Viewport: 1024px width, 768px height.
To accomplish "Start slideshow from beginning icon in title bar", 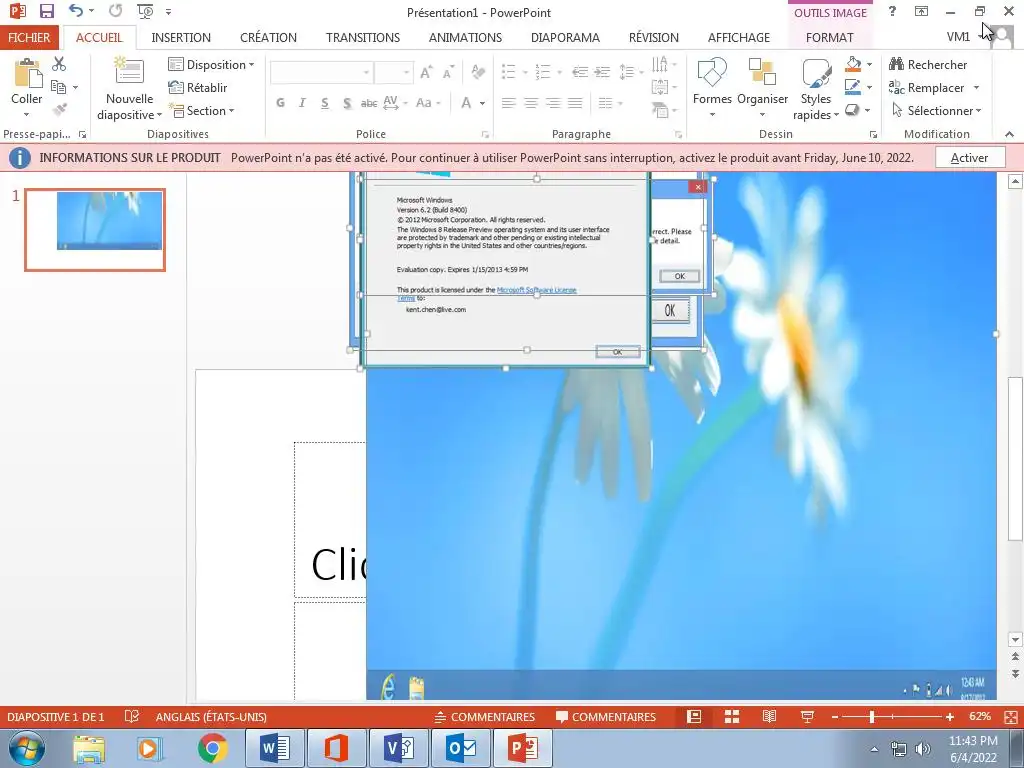I will (x=145, y=11).
